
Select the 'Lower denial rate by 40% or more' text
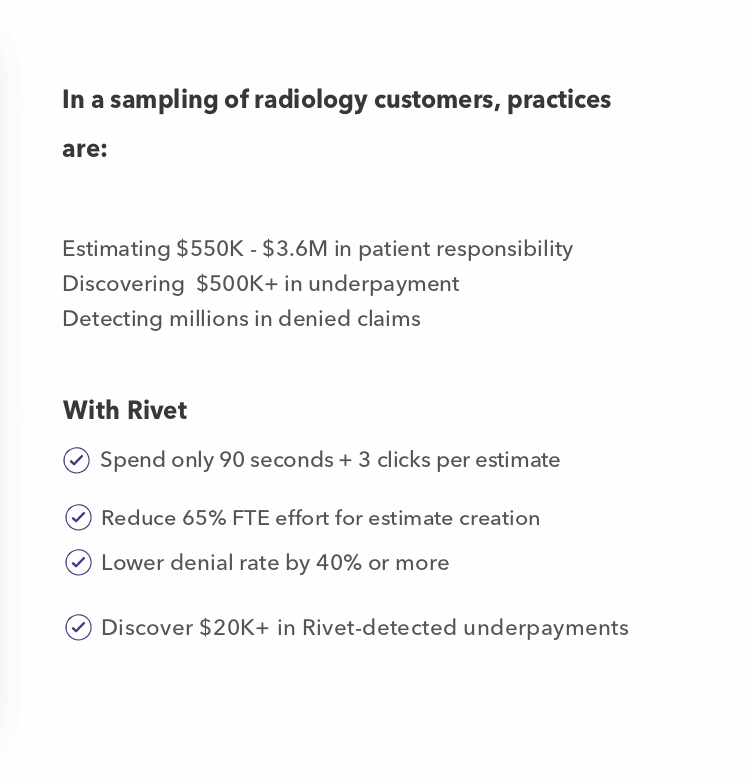click(275, 563)
